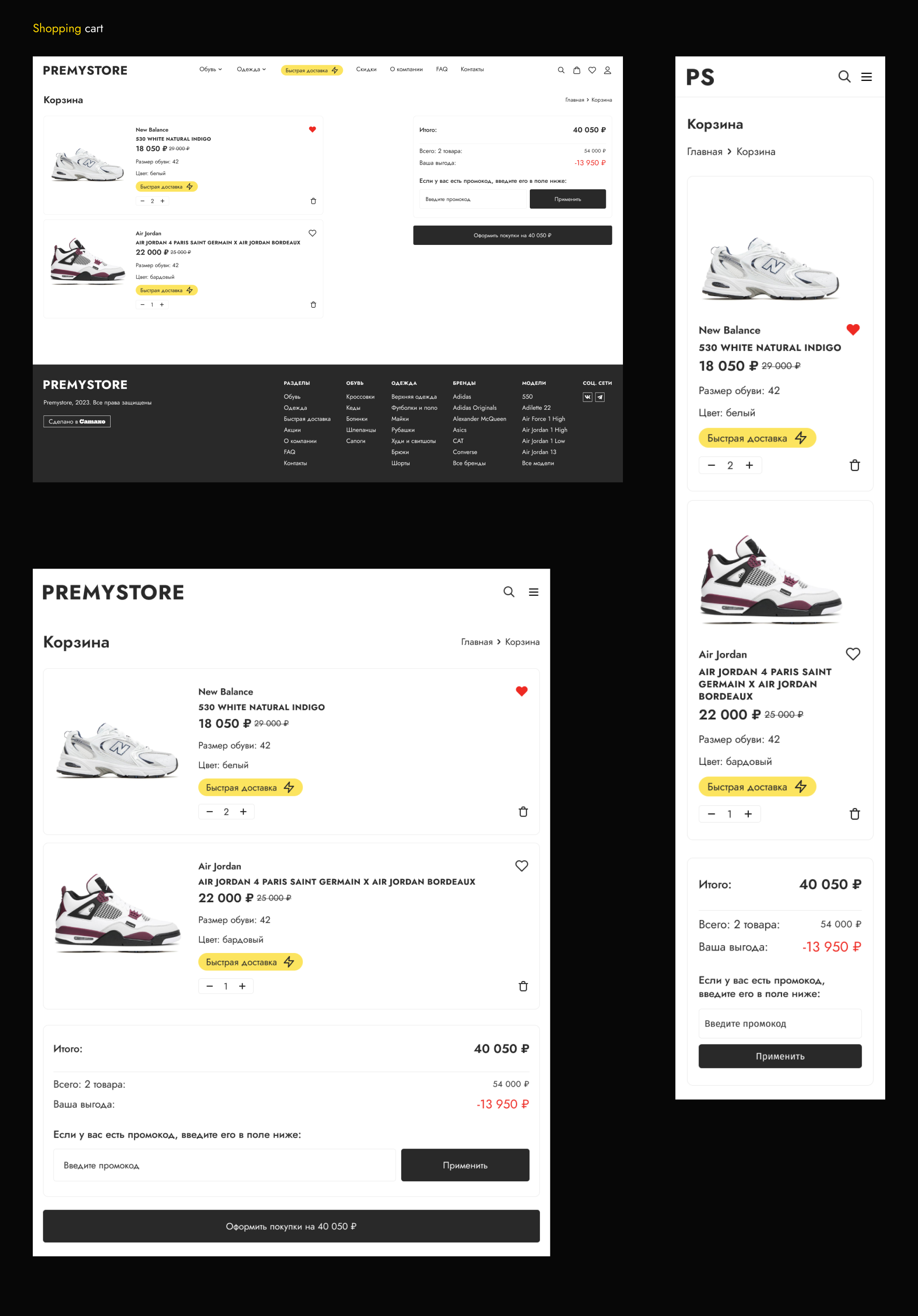The height and width of the screenshot is (1316, 918).
Task: Open search in the desktop header
Action: click(561, 70)
